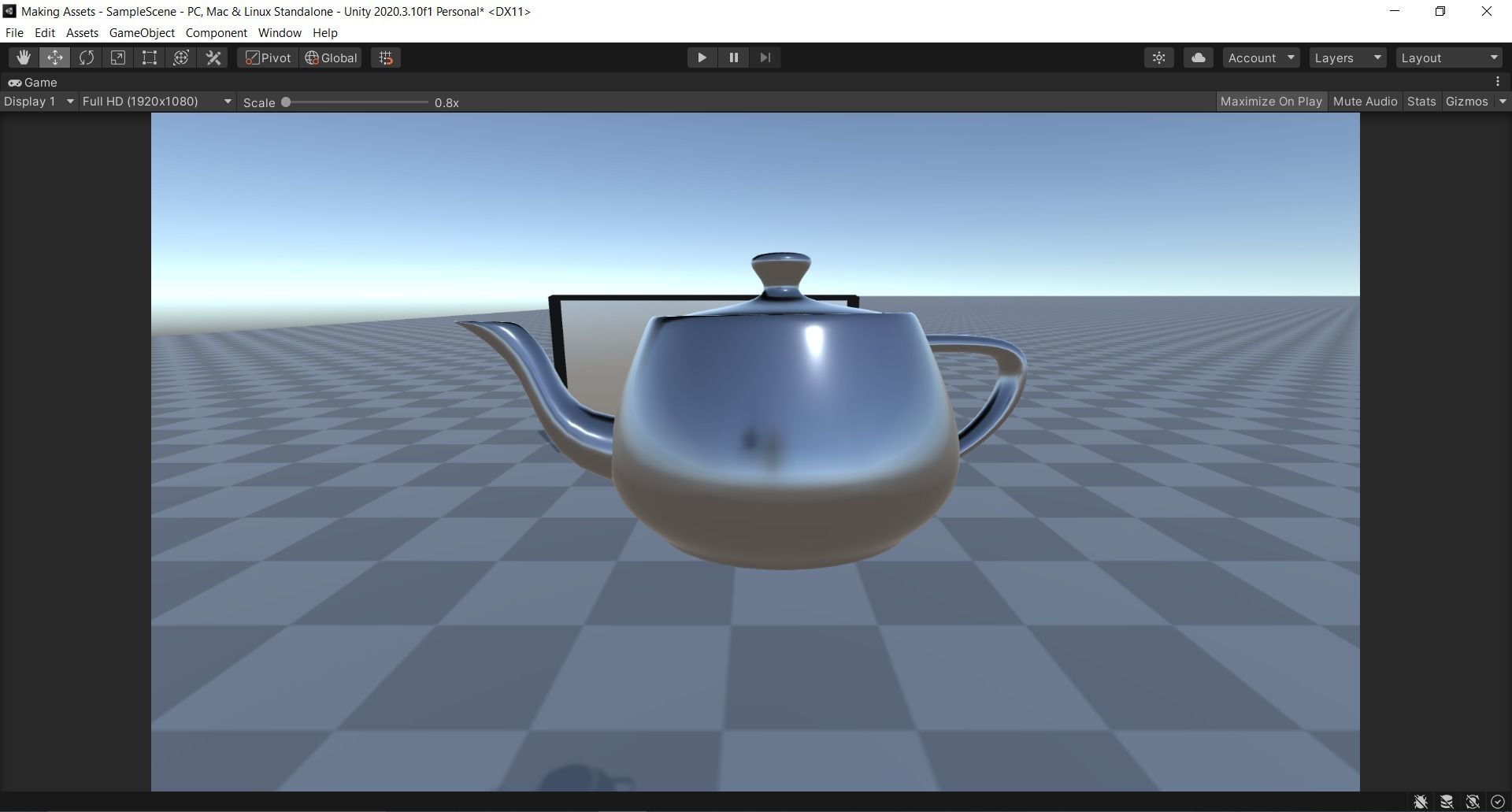Click the Scale slider handle
Viewport: 1512px width, 812px height.
(286, 102)
